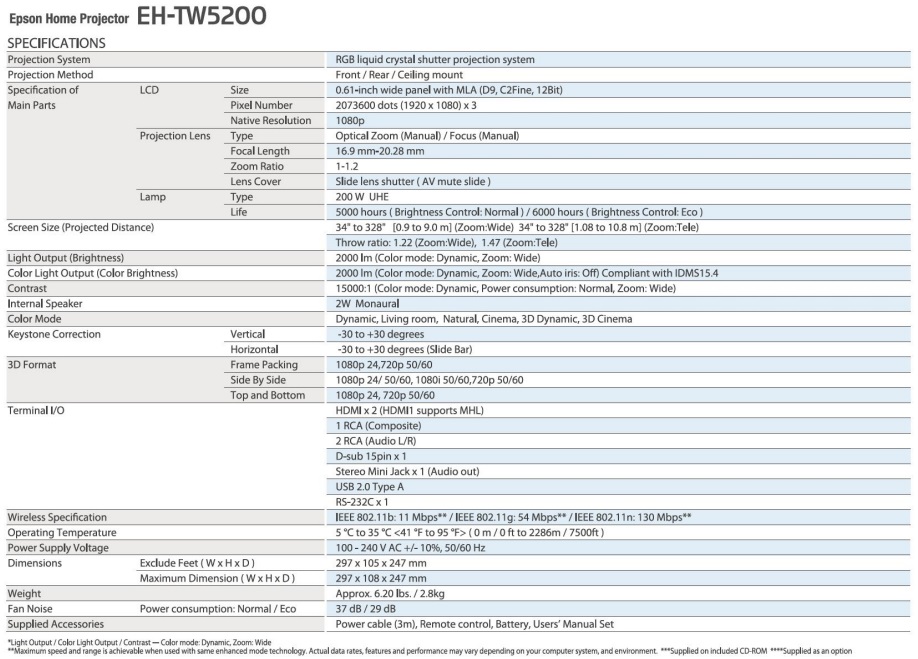Select "2073600 dots (1920 x 1080) x 3"
Screen dimensions: 918x659
(406, 105)
